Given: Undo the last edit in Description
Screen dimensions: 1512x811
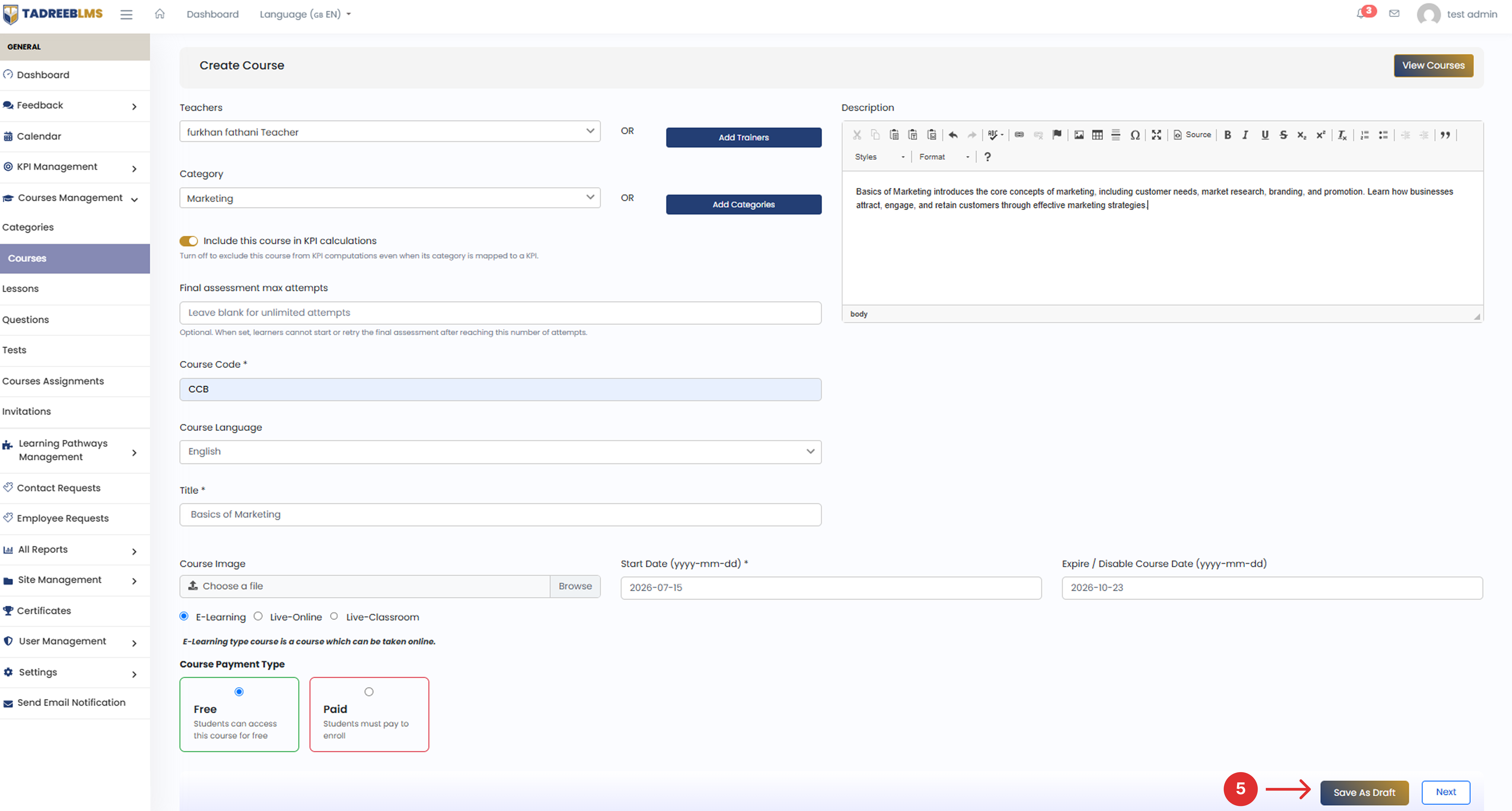Looking at the screenshot, I should point(953,135).
